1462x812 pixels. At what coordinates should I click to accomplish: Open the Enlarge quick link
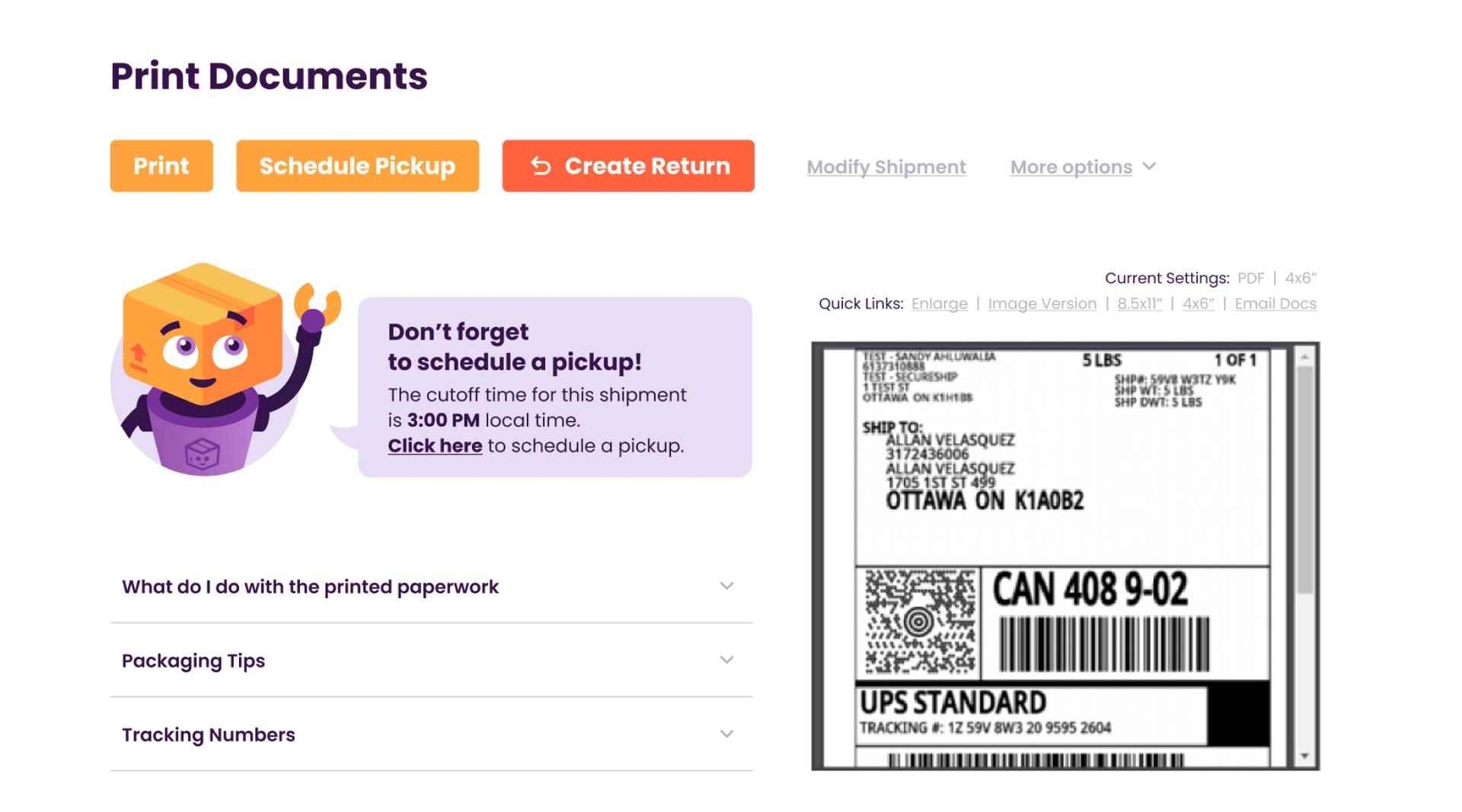click(x=940, y=303)
